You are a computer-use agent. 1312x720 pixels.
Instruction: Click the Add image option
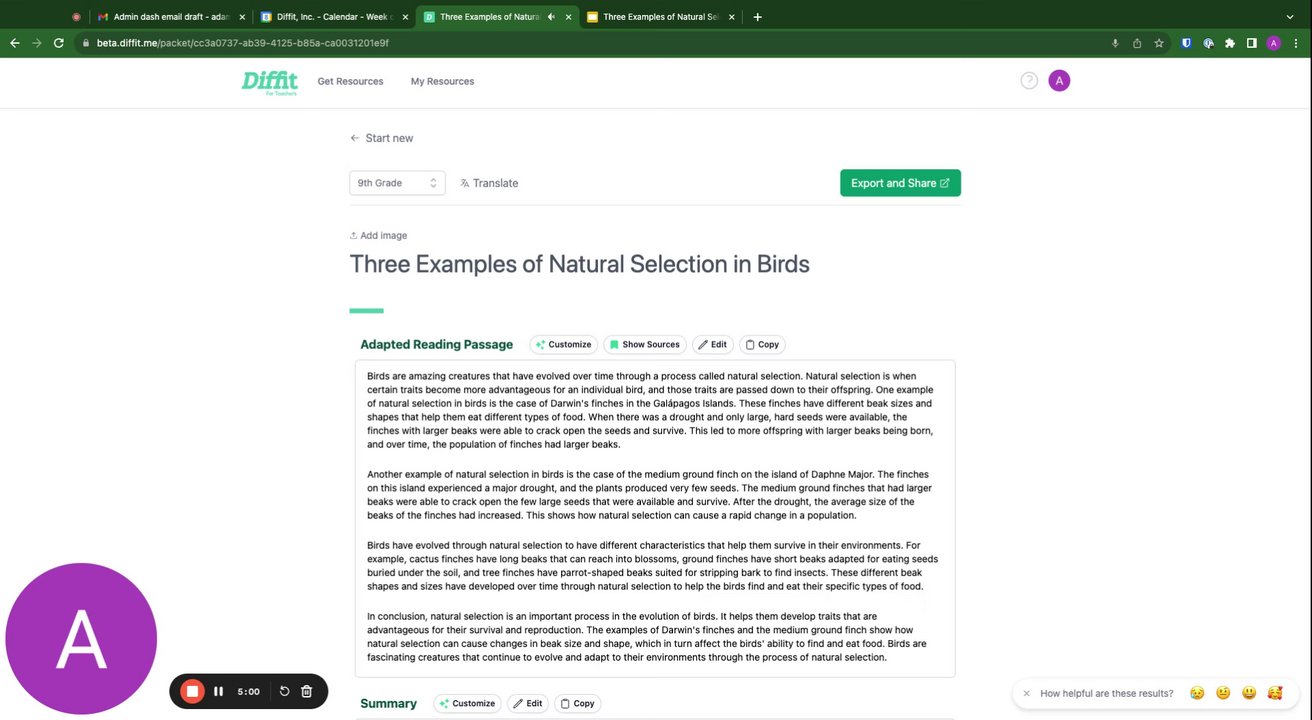coord(378,236)
